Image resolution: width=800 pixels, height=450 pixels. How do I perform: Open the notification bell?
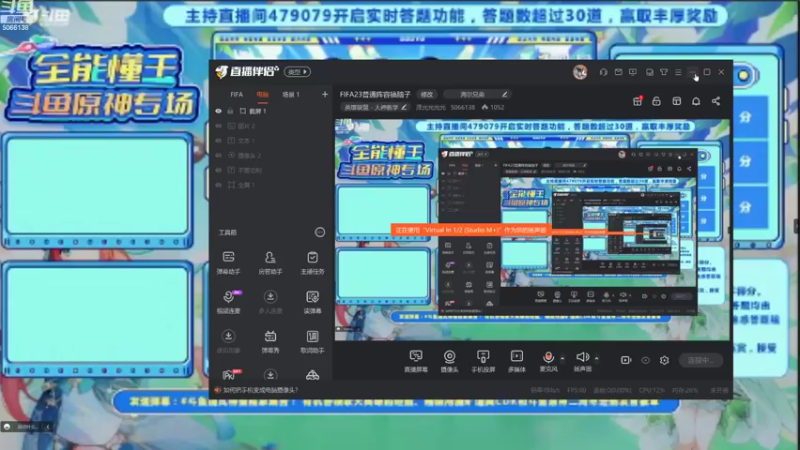pos(696,101)
